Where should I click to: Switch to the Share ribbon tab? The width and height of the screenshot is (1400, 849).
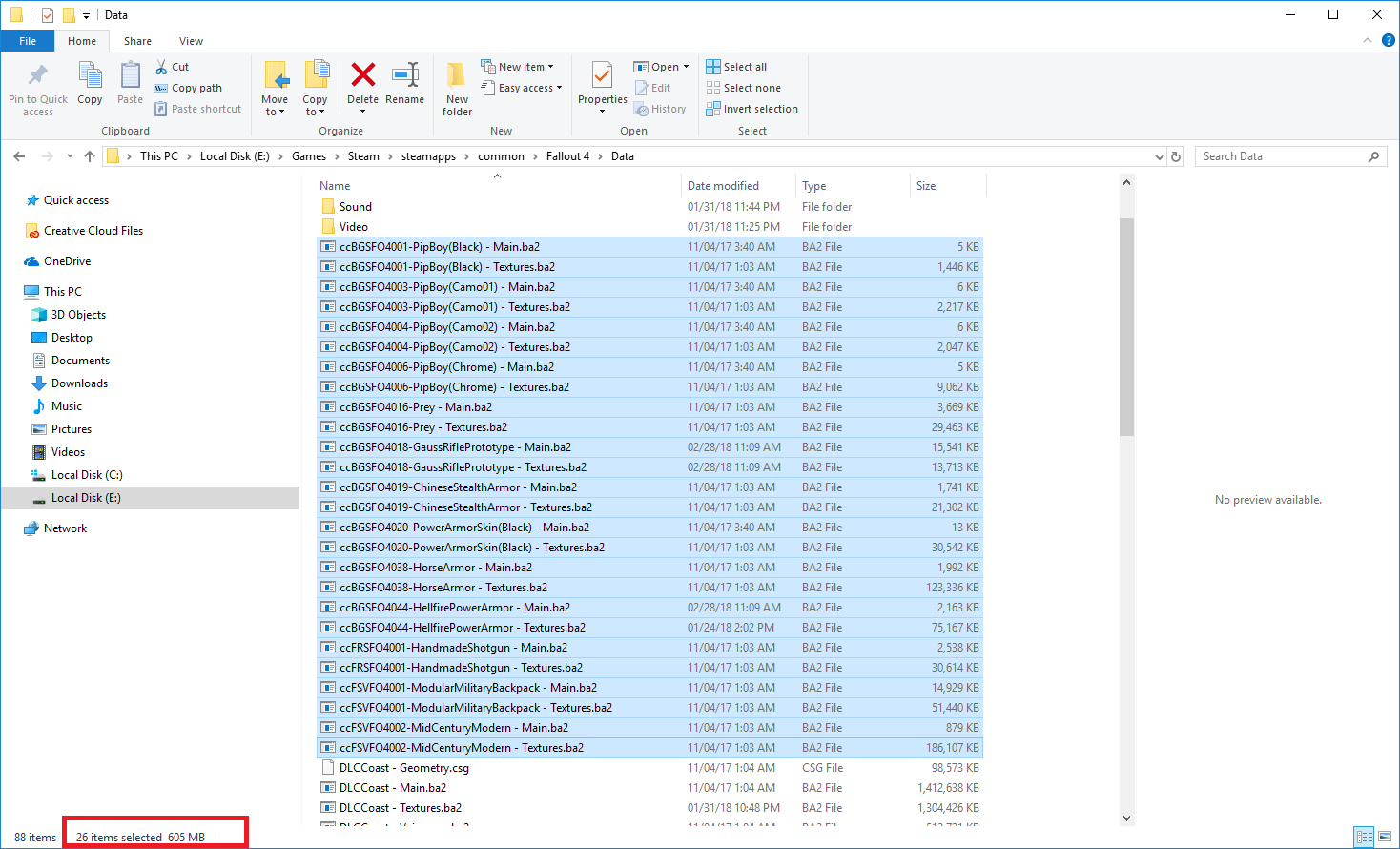pos(137,41)
